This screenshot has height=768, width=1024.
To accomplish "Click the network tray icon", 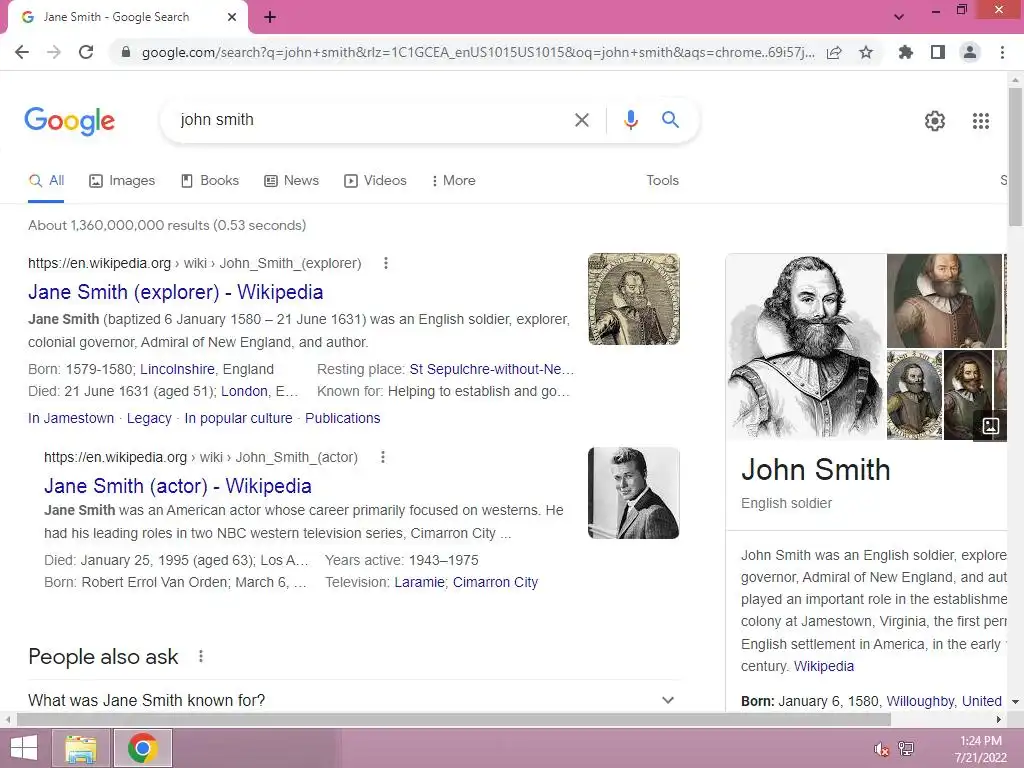I will point(906,749).
